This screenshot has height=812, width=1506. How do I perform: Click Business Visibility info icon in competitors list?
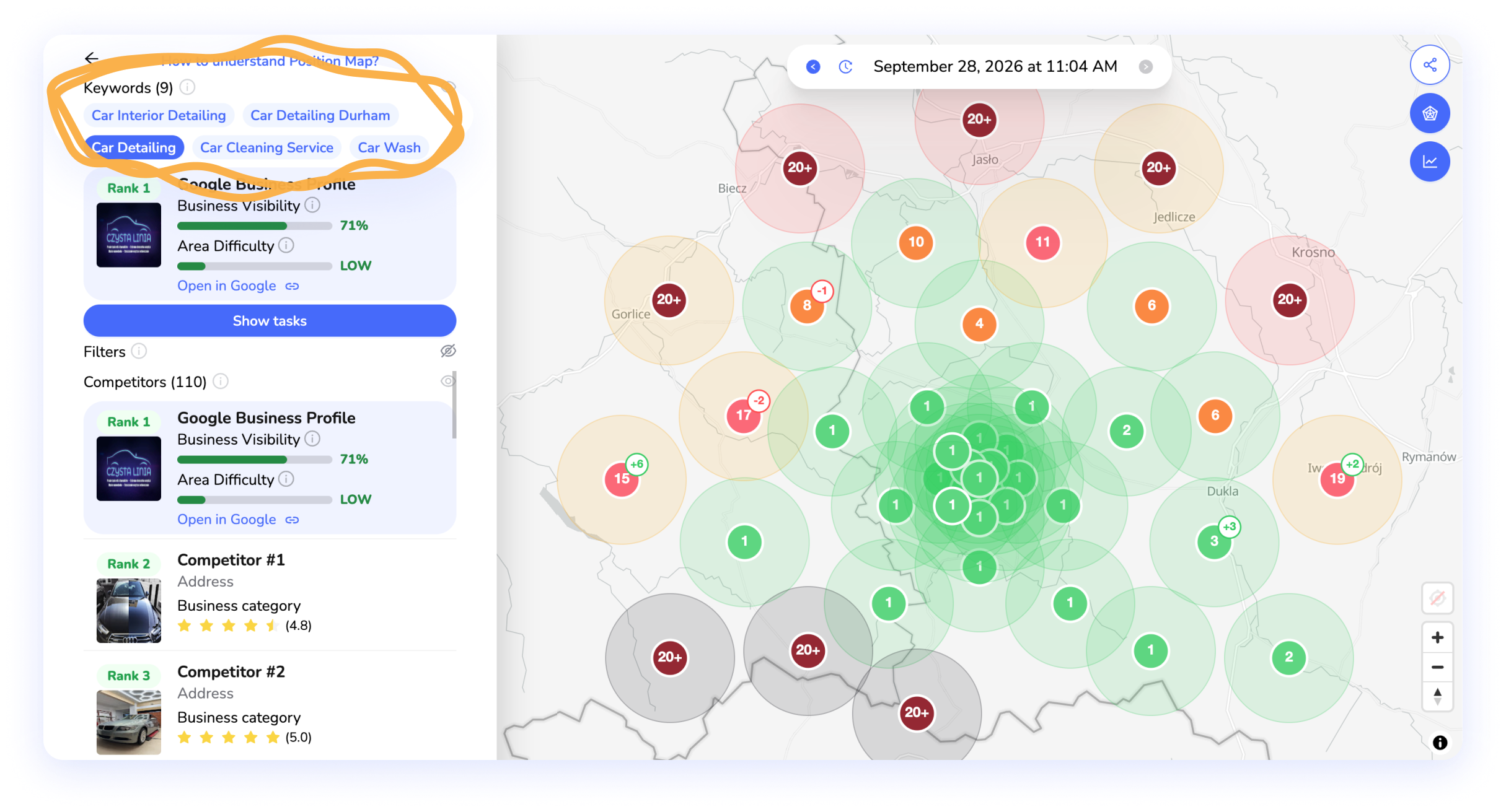(x=312, y=439)
